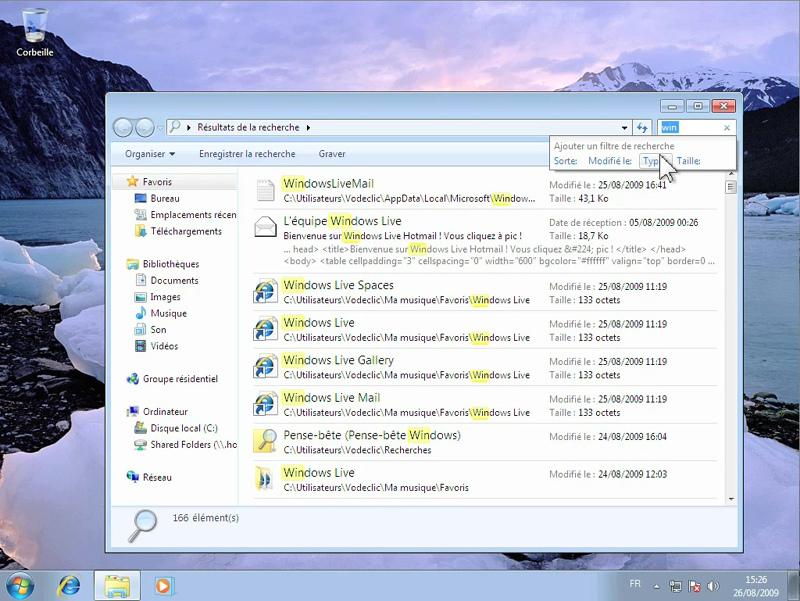Open the Organiser menu
The image size is (800, 601).
pos(150,154)
